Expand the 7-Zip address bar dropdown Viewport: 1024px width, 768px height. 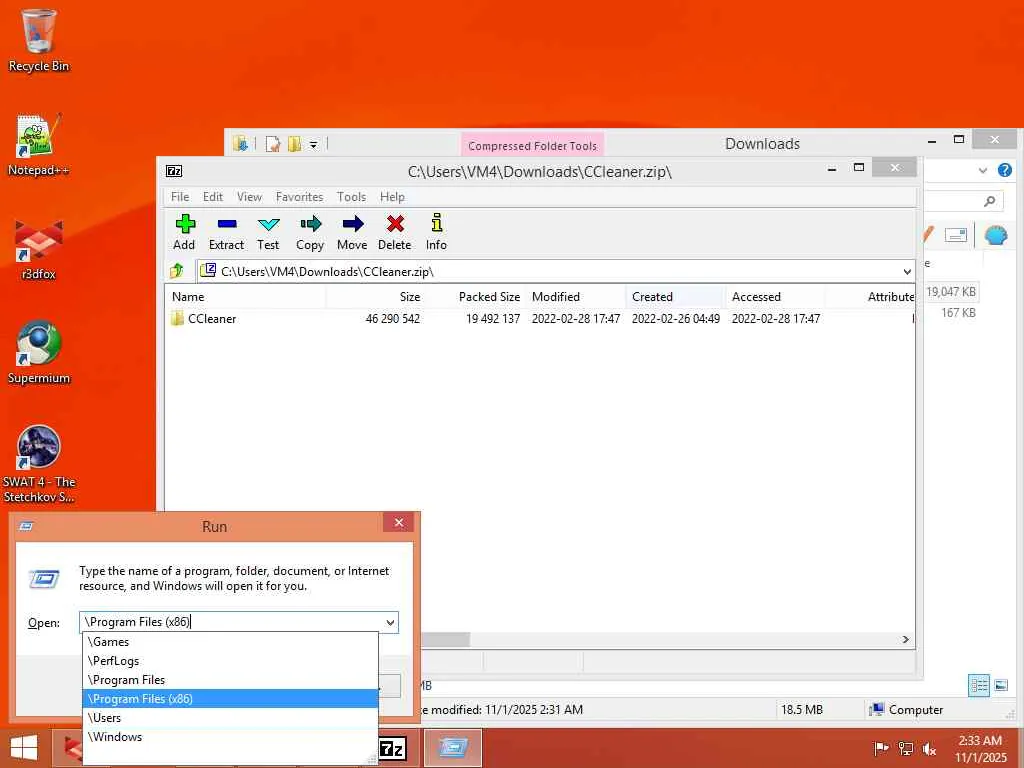[907, 272]
